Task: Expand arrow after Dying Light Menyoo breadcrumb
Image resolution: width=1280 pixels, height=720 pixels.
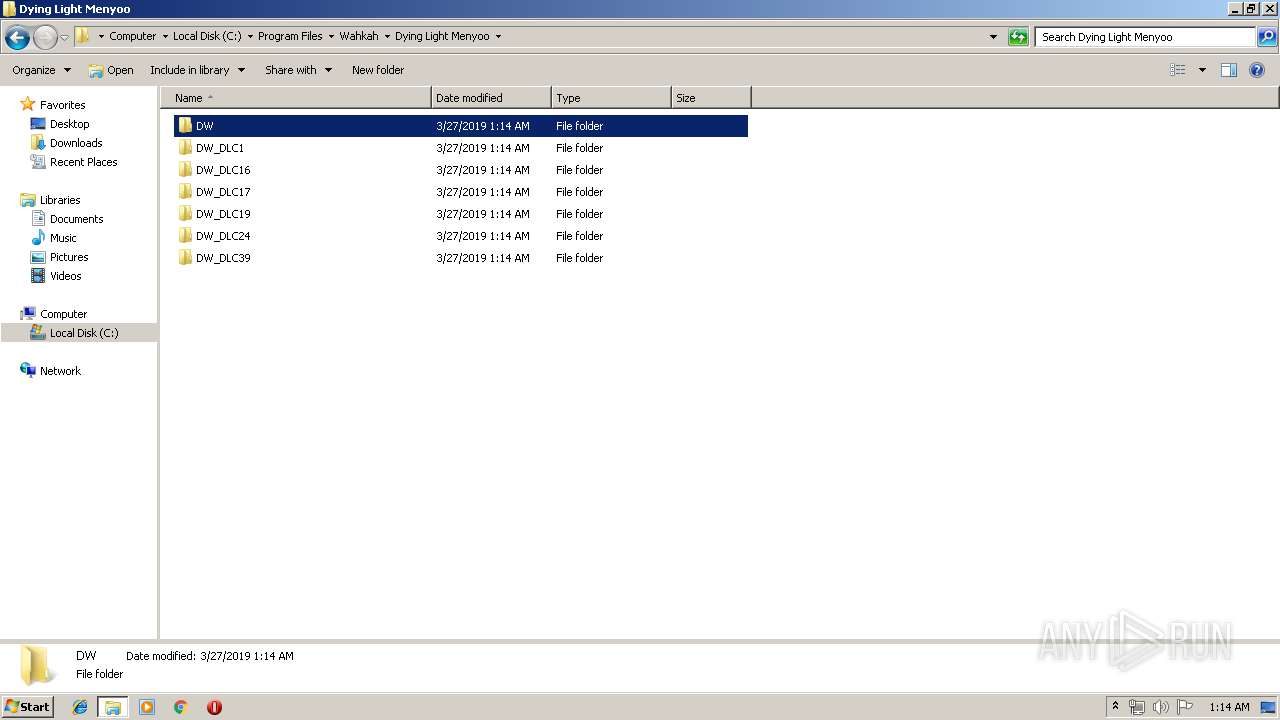Action: [x=498, y=36]
